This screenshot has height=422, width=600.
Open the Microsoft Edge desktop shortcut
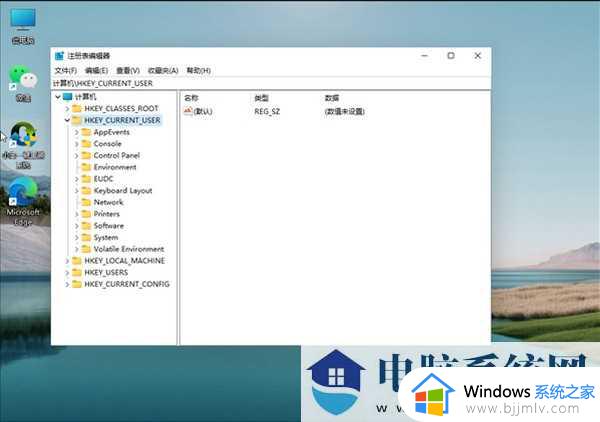[23, 202]
